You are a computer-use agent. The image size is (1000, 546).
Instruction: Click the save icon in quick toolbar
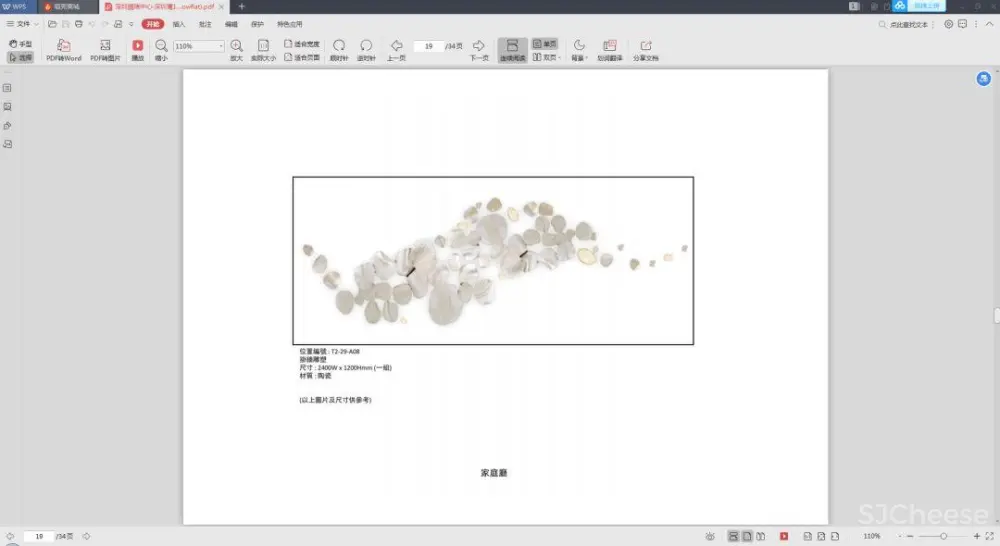[x=66, y=24]
